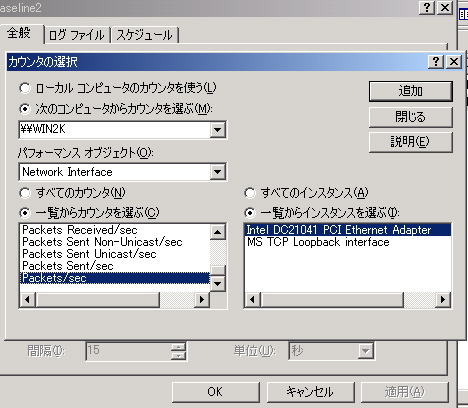This screenshot has width=468, height=408.
Task: Click the 説明 (Explain) button
Action: 411,142
